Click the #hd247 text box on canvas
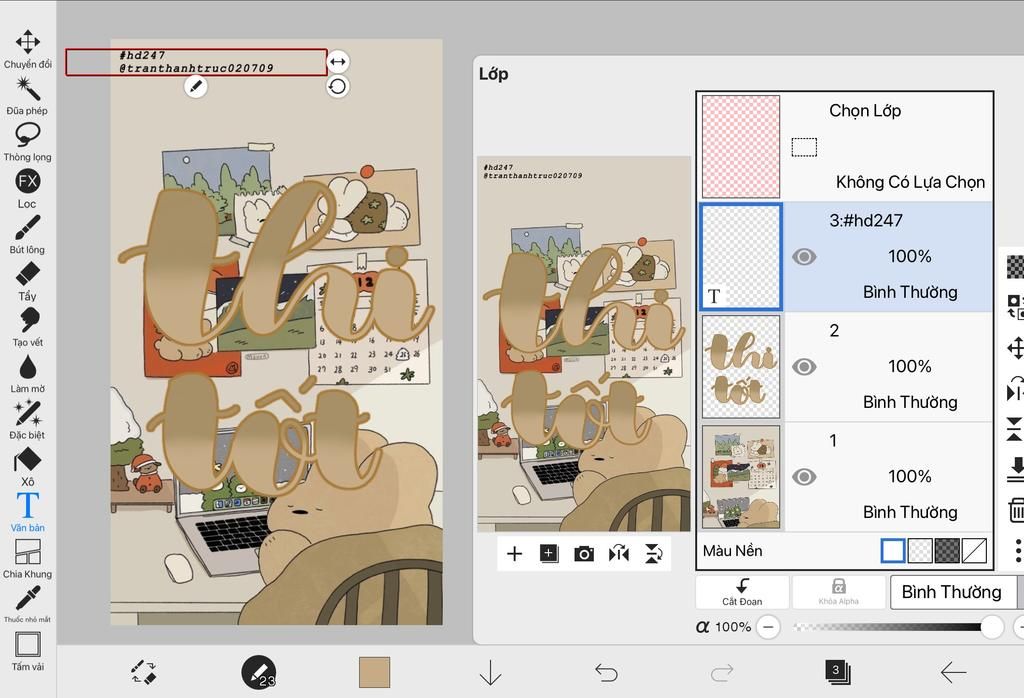 coord(196,62)
